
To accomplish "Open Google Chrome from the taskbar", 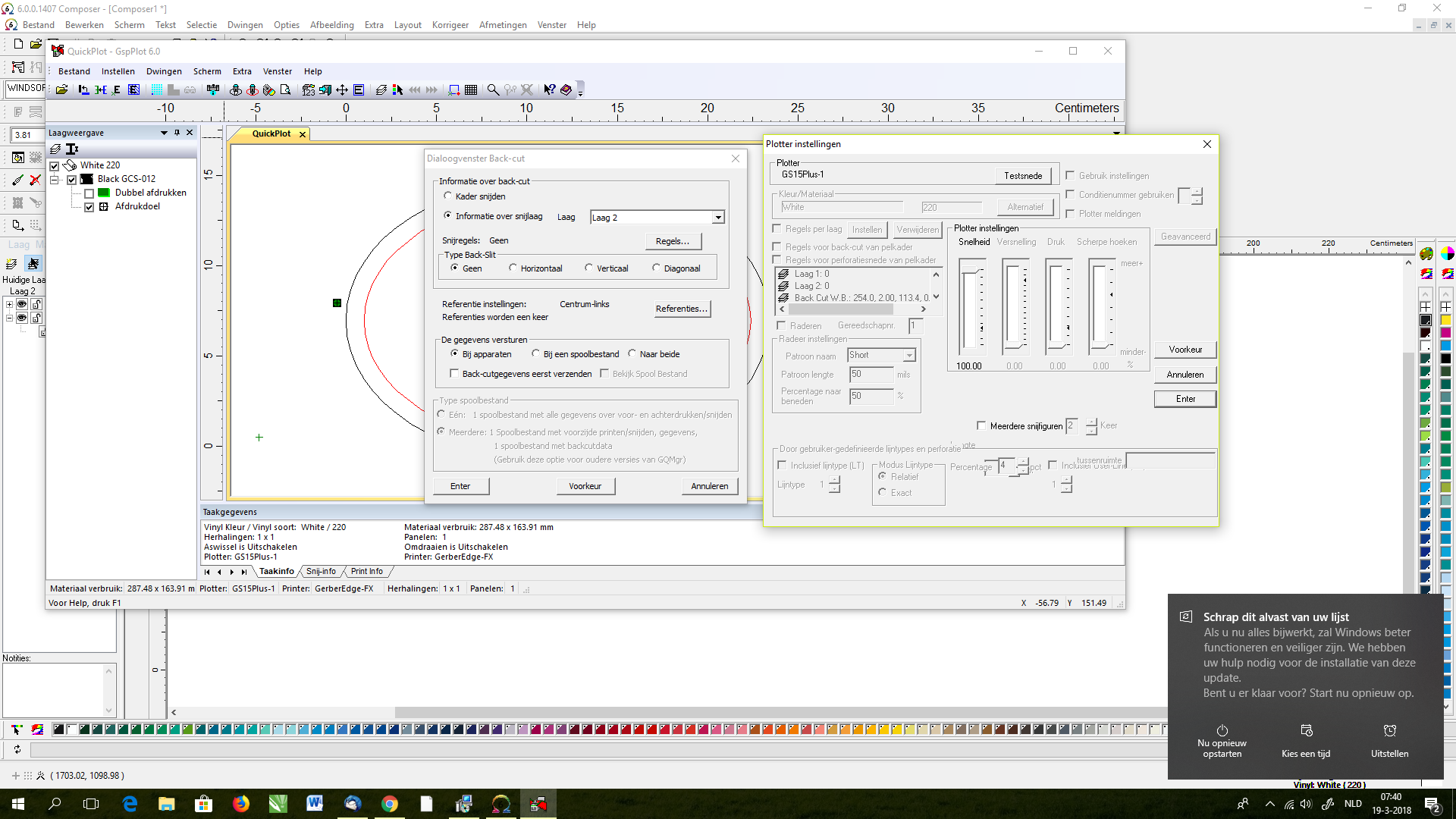I will click(x=389, y=804).
